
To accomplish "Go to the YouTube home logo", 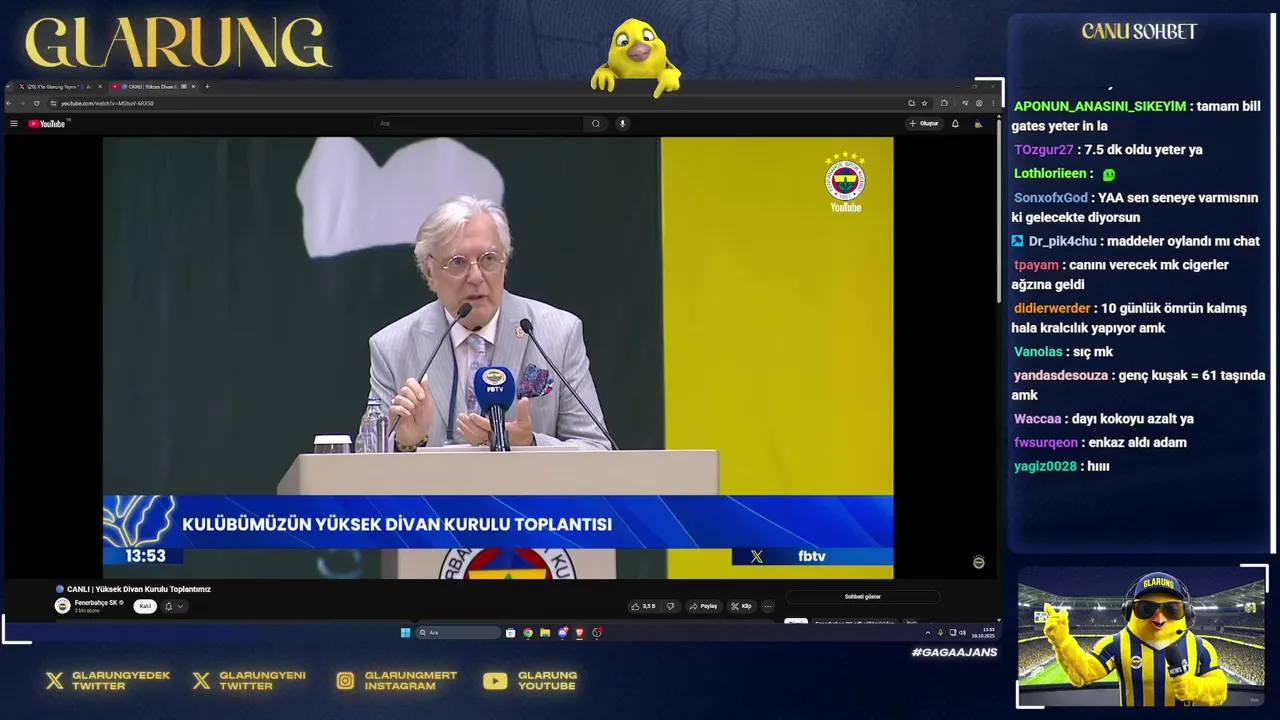I will 47,124.
